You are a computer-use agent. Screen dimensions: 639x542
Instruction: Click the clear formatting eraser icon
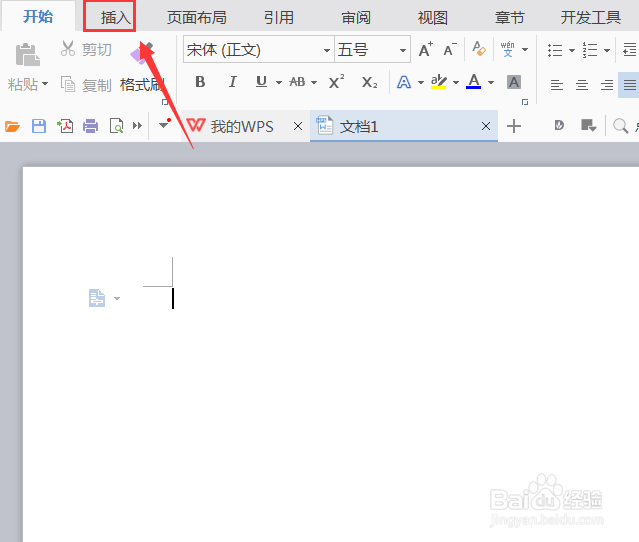(x=479, y=49)
